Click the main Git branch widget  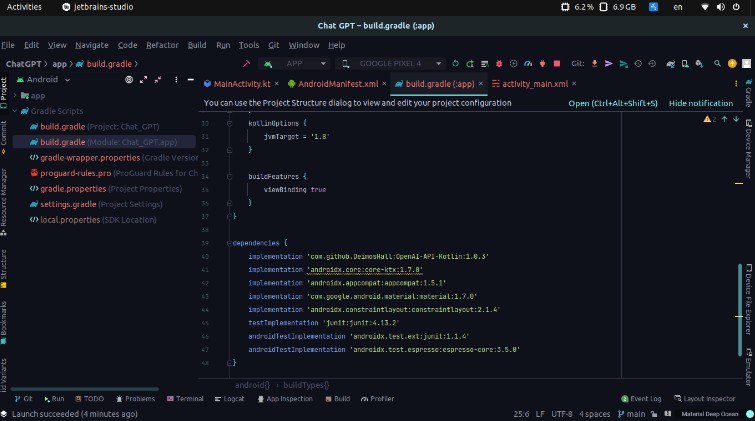pyautogui.click(x=631, y=414)
